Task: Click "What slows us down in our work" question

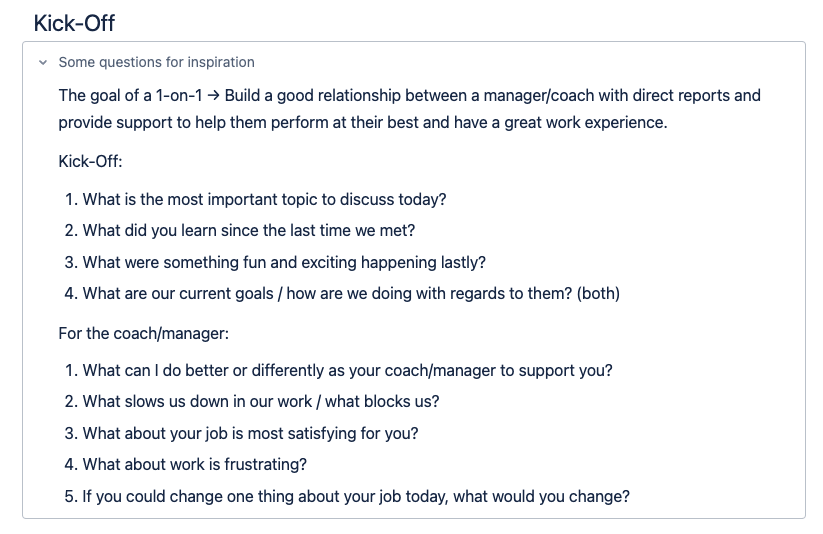Action: [260, 402]
